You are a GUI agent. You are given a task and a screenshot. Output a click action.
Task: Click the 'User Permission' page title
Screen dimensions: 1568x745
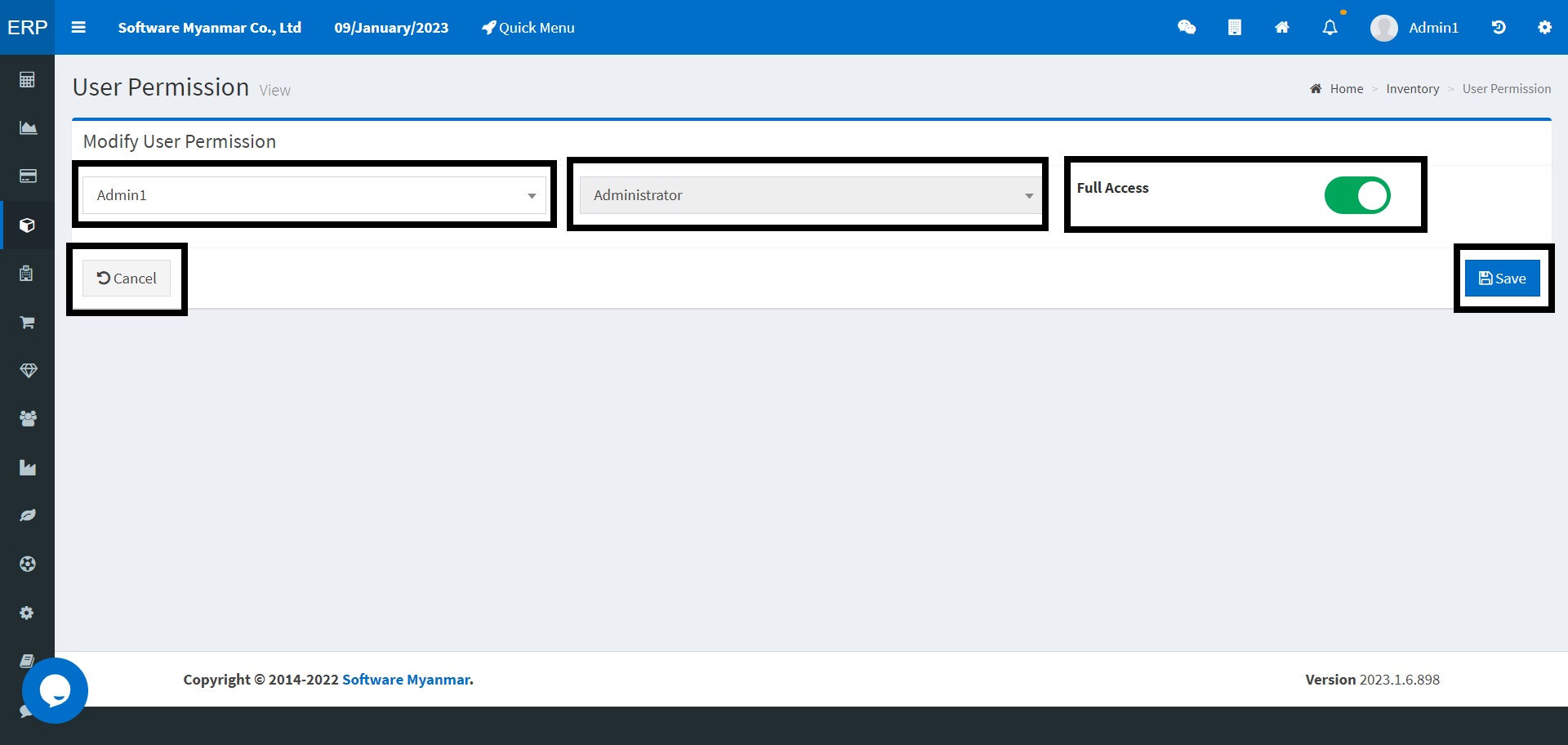[x=161, y=87]
